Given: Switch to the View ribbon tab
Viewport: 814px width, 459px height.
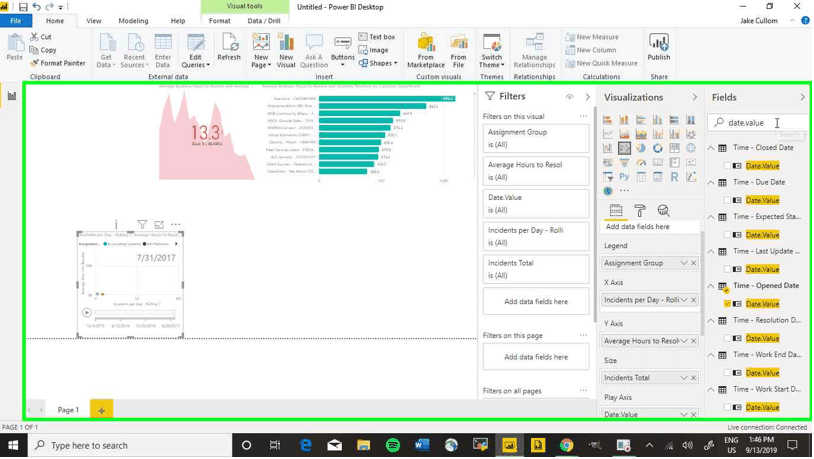Looking at the screenshot, I should click(93, 21).
